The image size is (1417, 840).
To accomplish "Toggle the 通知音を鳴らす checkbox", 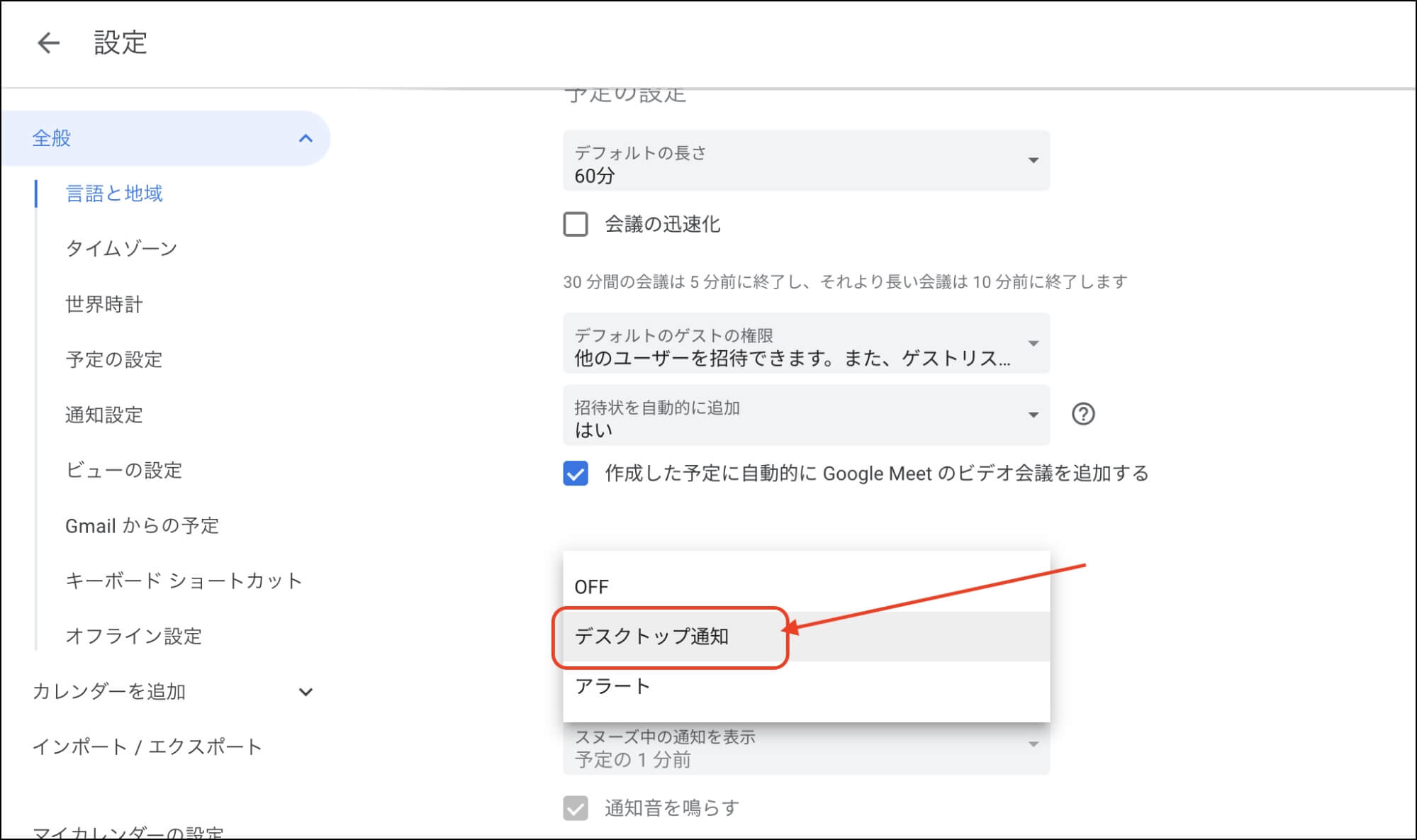I will point(576,807).
